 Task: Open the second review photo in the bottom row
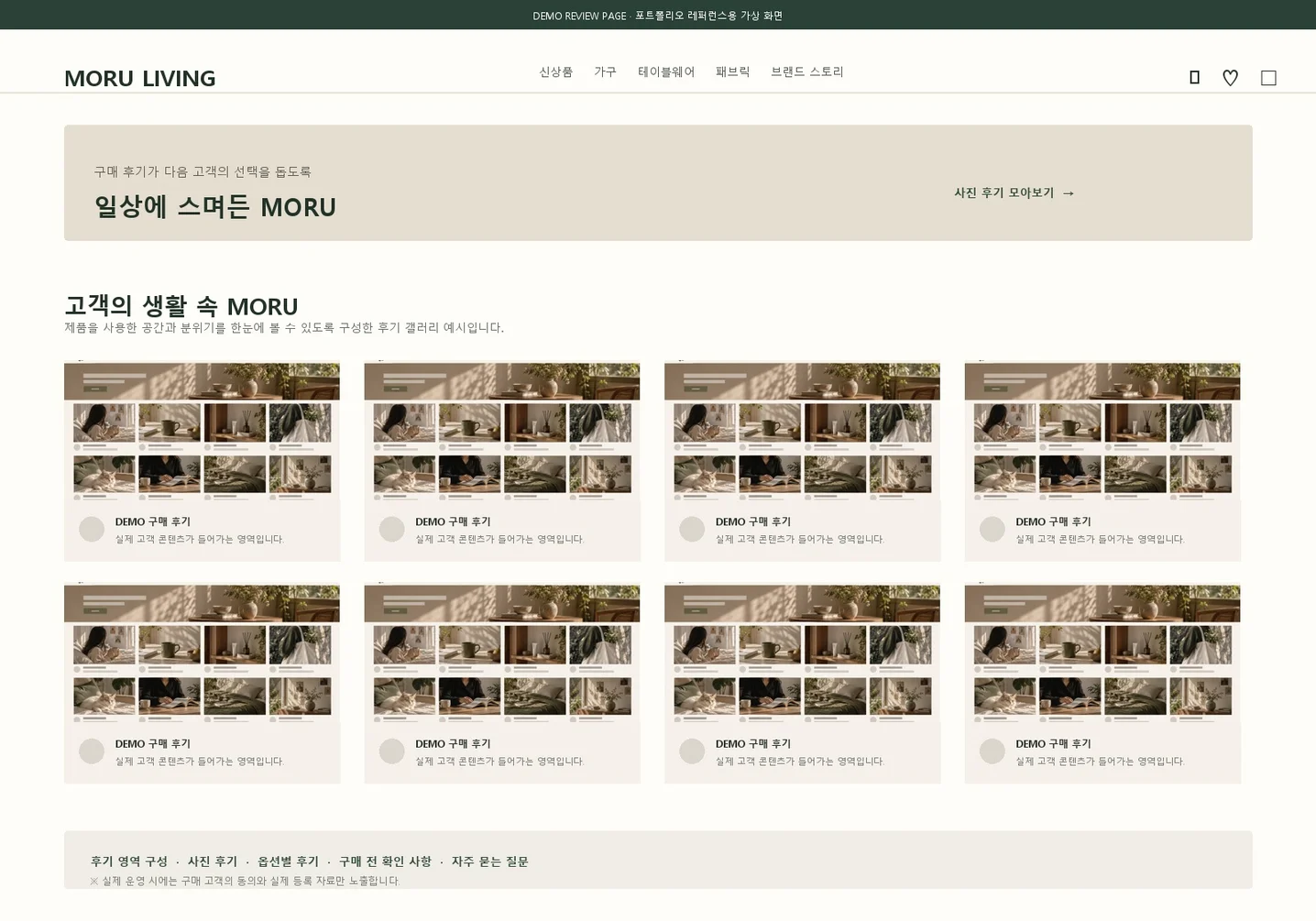(x=502, y=653)
